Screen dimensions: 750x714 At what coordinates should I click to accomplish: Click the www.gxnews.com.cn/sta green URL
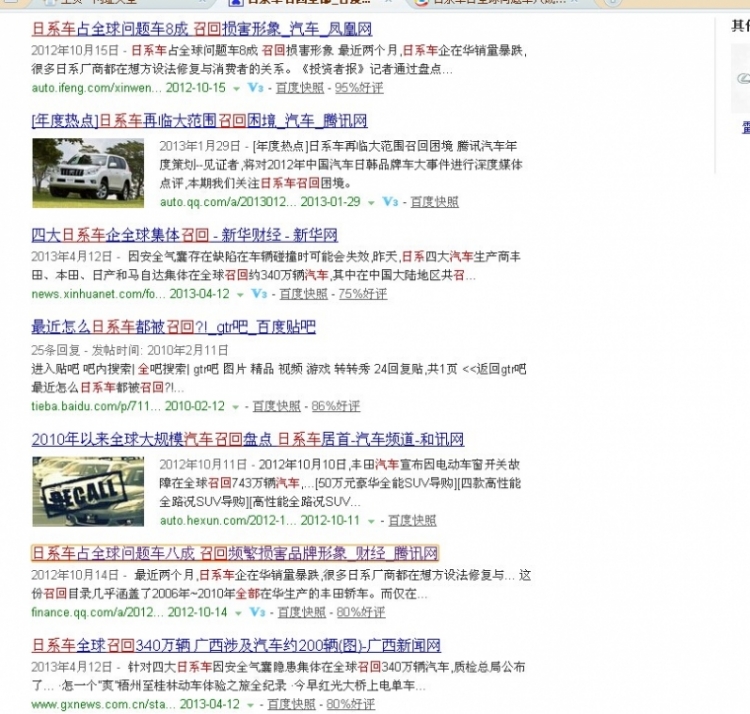point(103,704)
